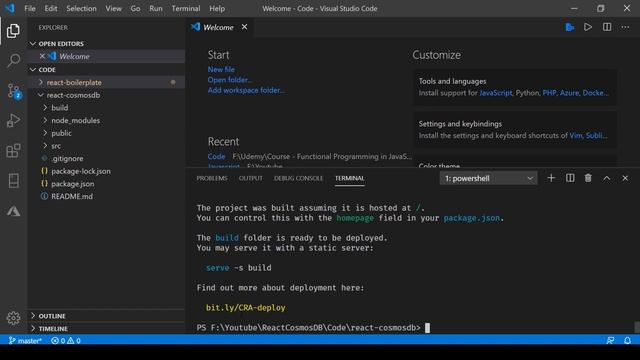Click the Open folder link
640x360 pixels.
click(230, 80)
